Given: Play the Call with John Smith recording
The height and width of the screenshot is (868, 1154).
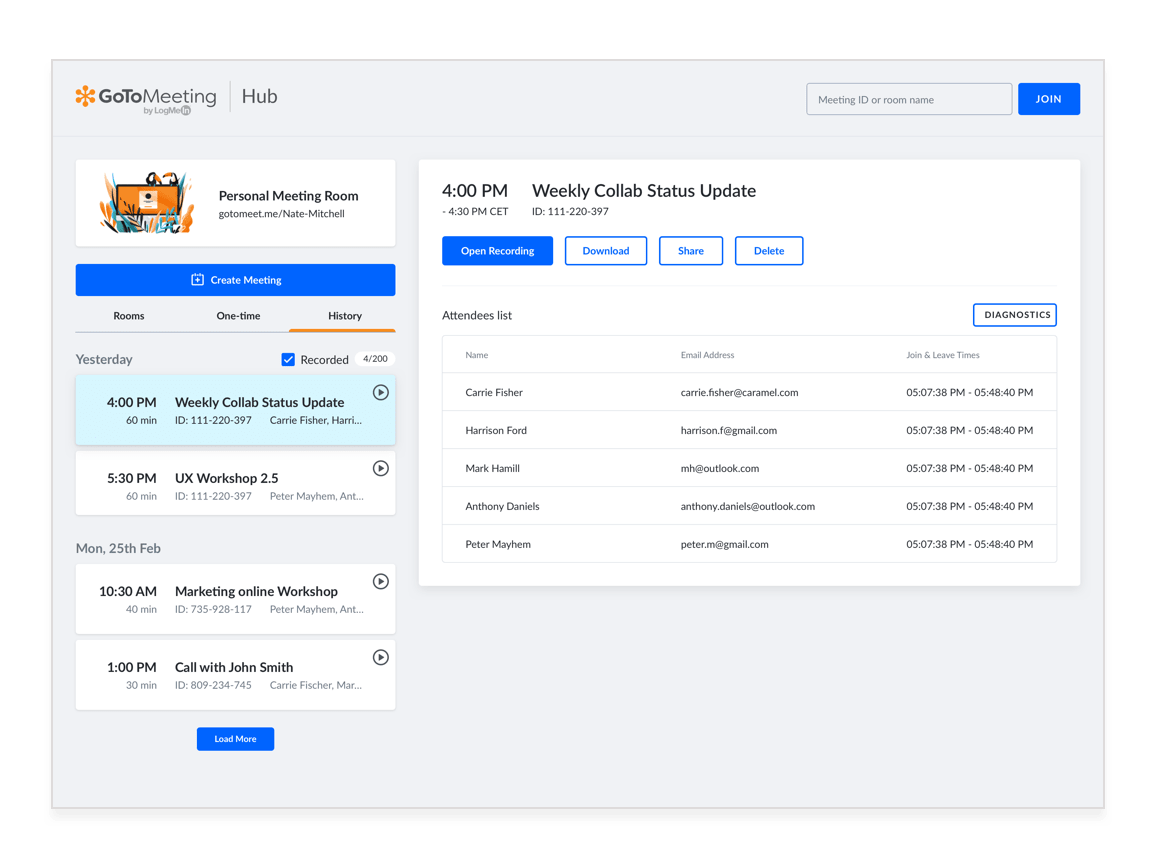Looking at the screenshot, I should pyautogui.click(x=380, y=657).
